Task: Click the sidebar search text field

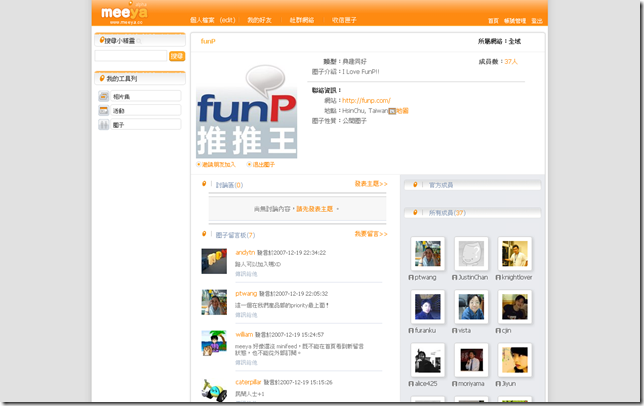Action: click(131, 56)
